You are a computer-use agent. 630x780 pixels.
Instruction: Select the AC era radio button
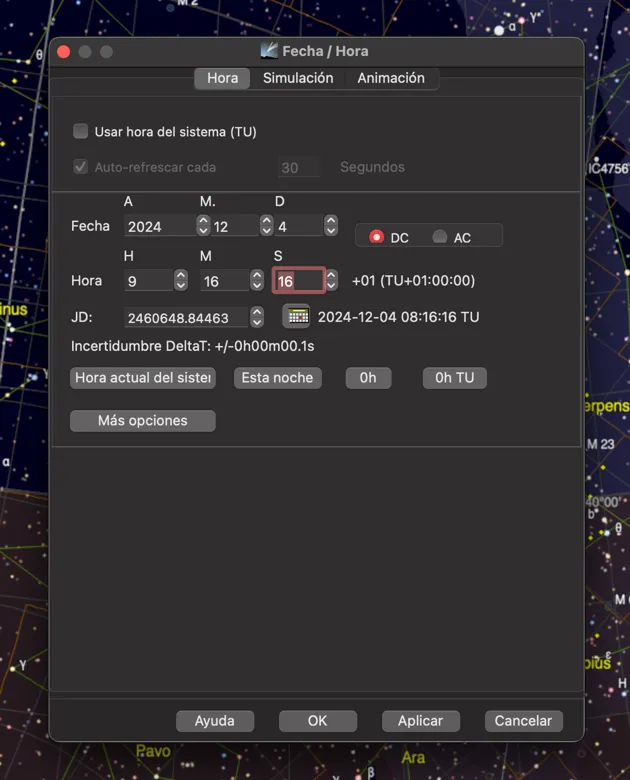coord(439,237)
